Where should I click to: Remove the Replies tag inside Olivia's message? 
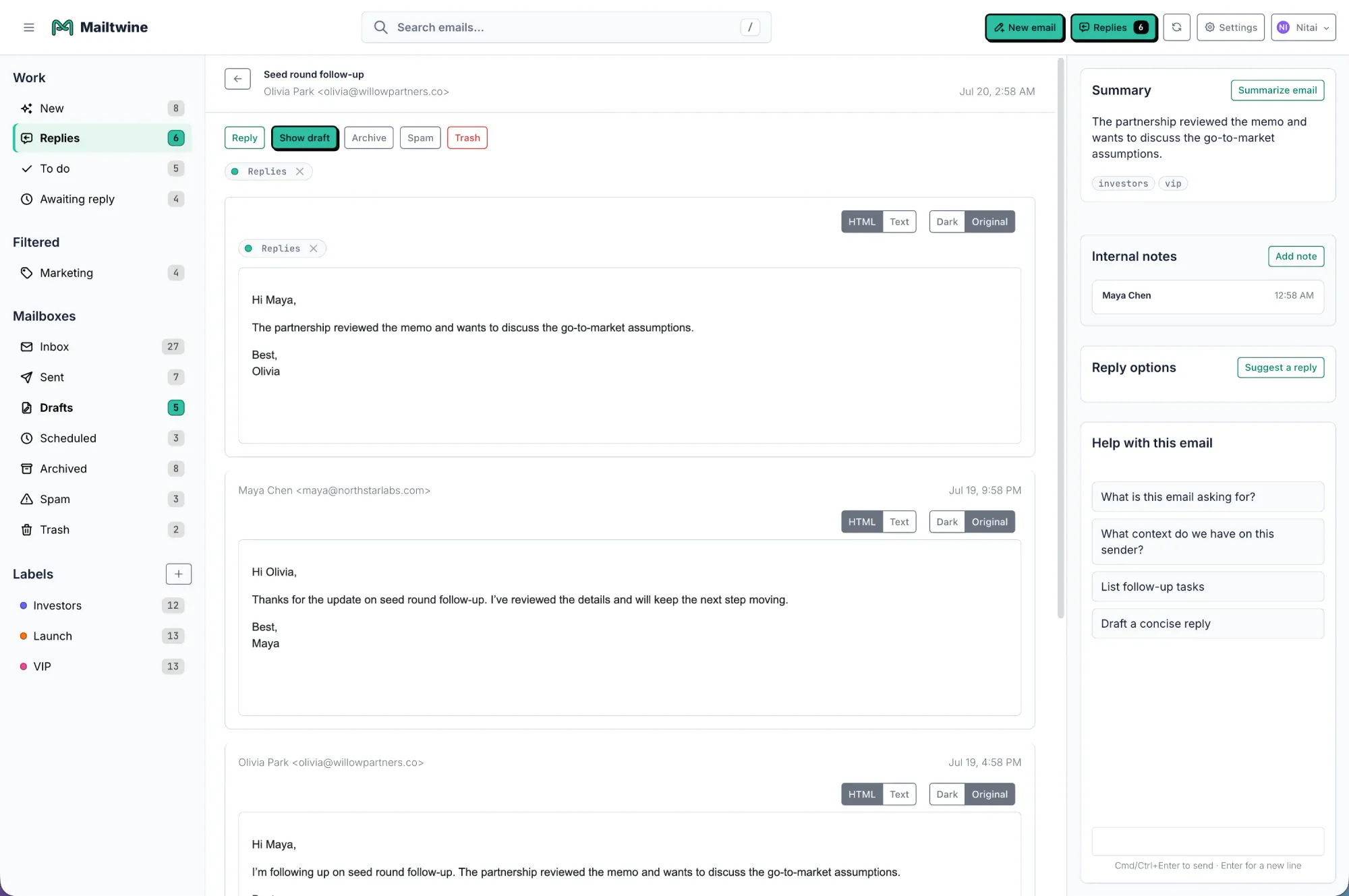pos(314,249)
